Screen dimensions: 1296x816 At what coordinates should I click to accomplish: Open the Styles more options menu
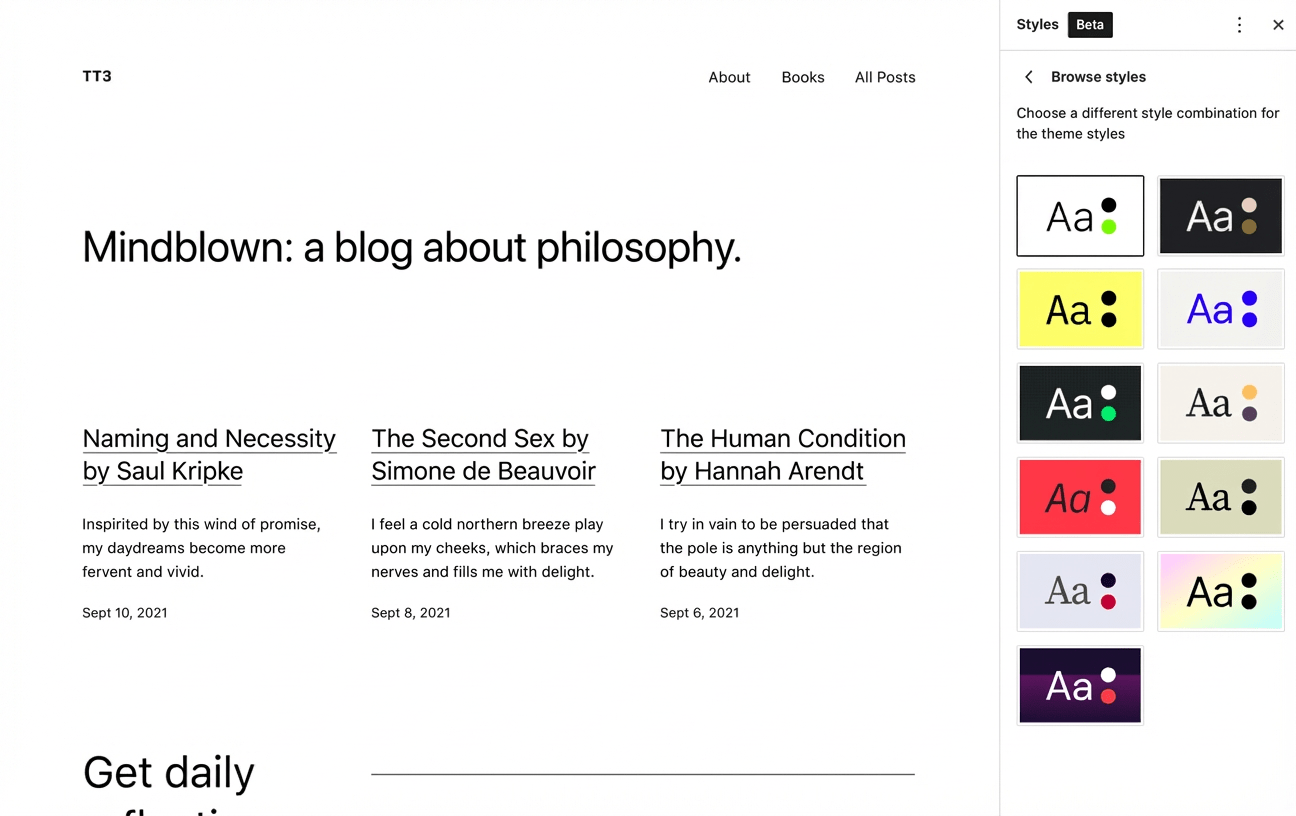[1239, 25]
